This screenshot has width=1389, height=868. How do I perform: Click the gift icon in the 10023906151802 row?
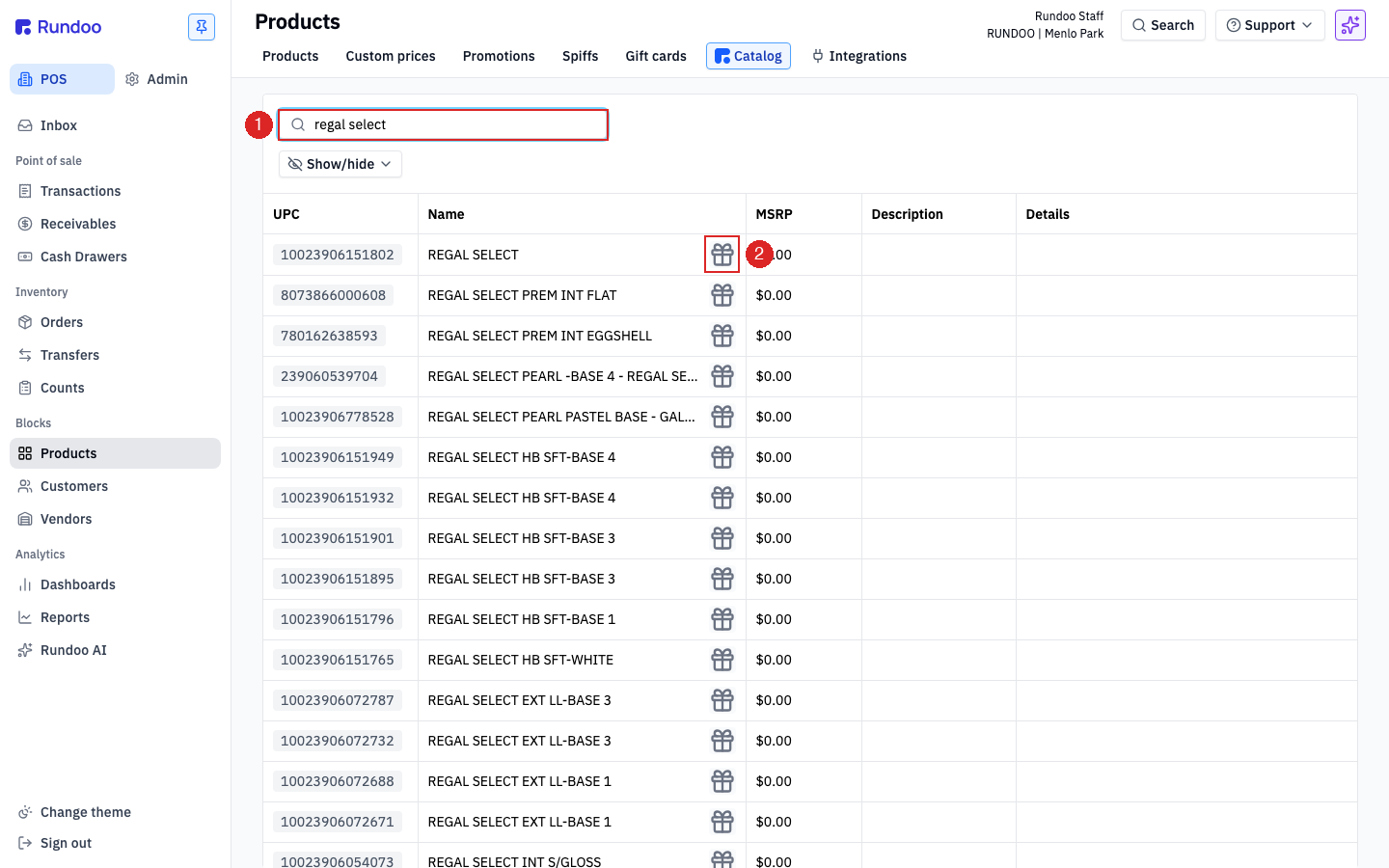pos(722,255)
